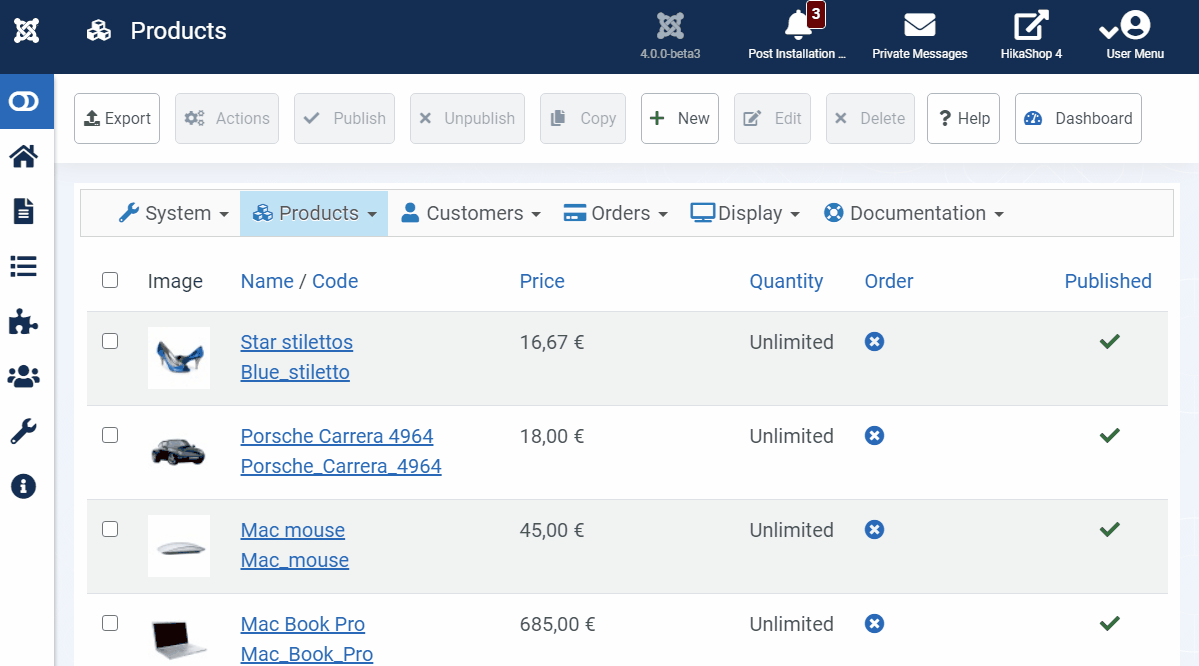This screenshot has height=666, width=1199.
Task: Toggle the sidebar menu icon
Action: pos(23,101)
